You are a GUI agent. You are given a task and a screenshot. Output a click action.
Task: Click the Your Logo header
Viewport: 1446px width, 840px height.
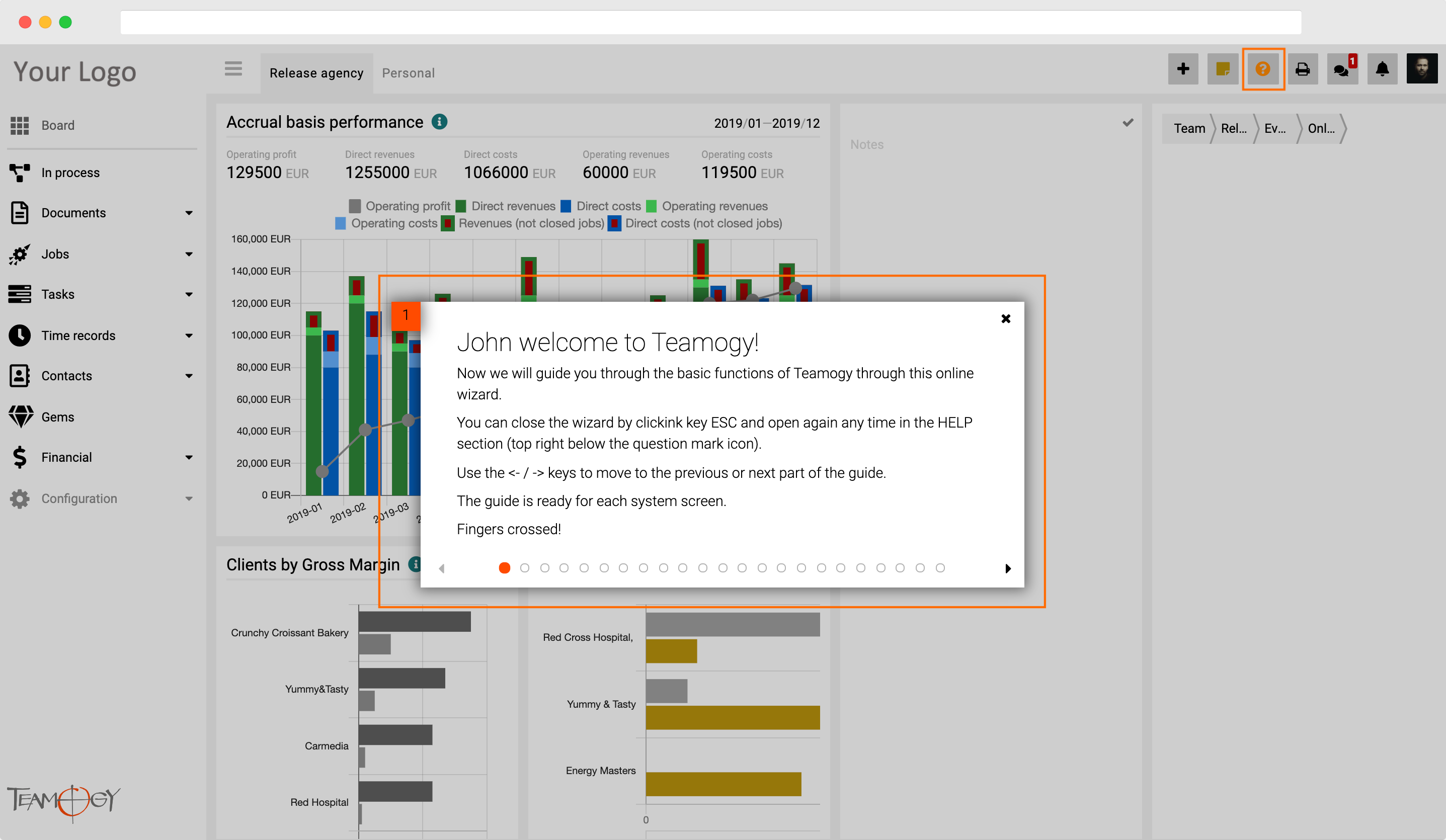click(74, 72)
